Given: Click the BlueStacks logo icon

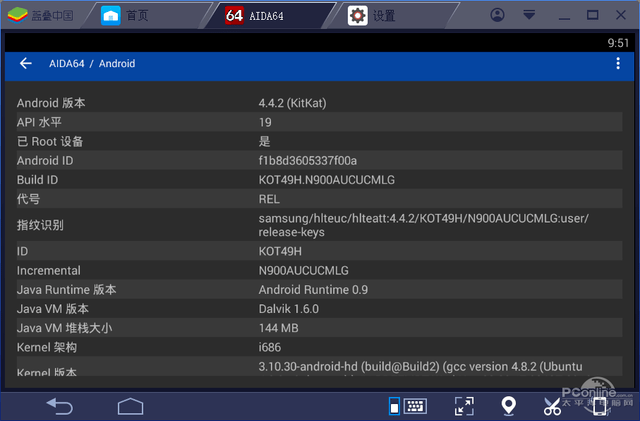Looking at the screenshot, I should click(18, 16).
